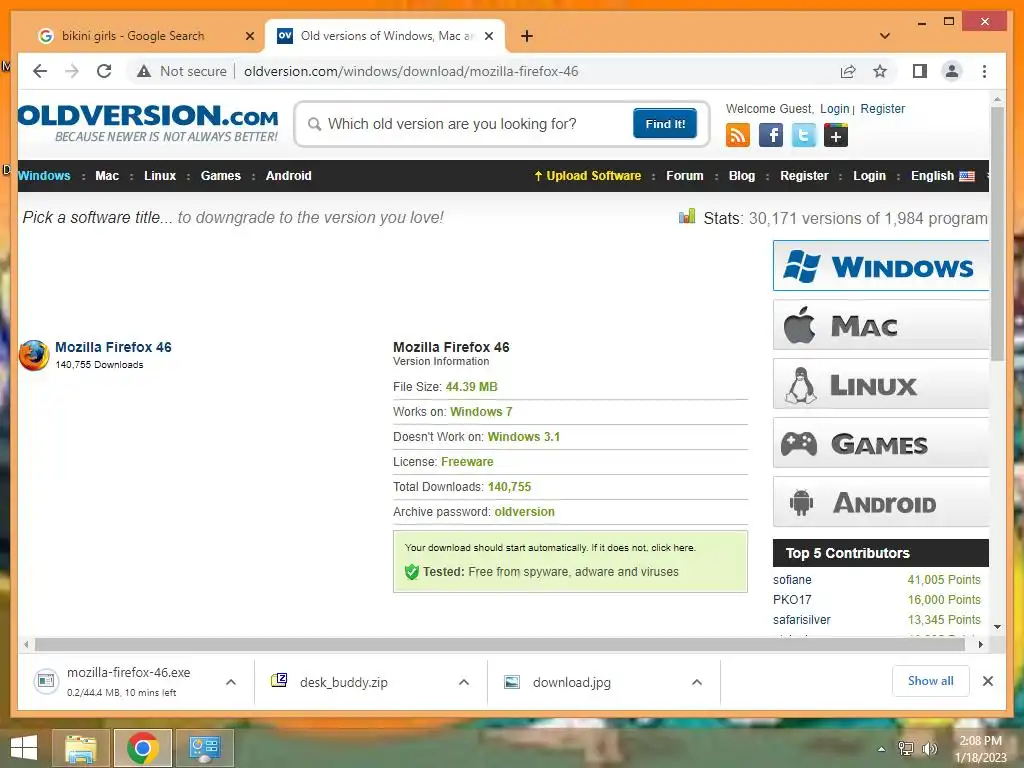Open the Blog nav link
The width and height of the screenshot is (1024, 768).
click(742, 176)
